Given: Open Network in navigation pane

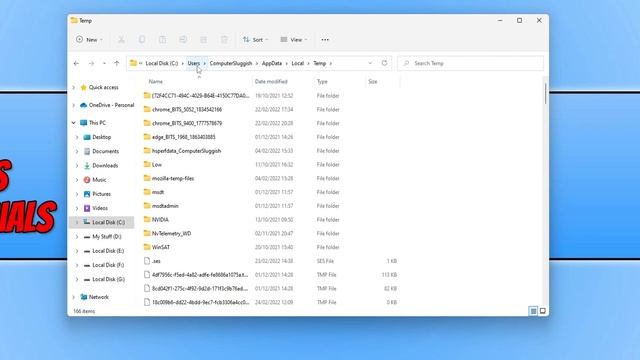Looking at the screenshot, I should click(95, 297).
